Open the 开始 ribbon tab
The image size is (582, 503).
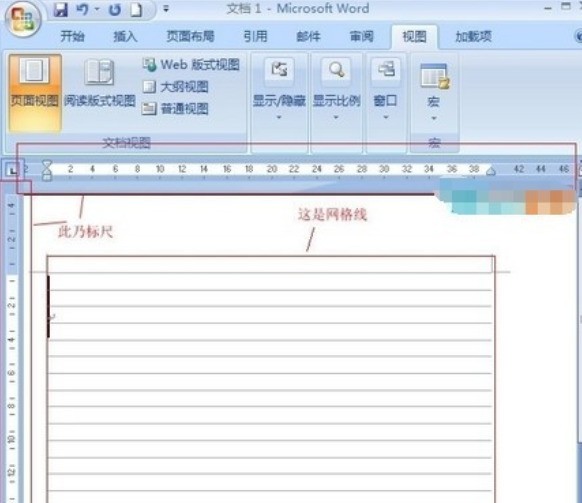click(72, 36)
